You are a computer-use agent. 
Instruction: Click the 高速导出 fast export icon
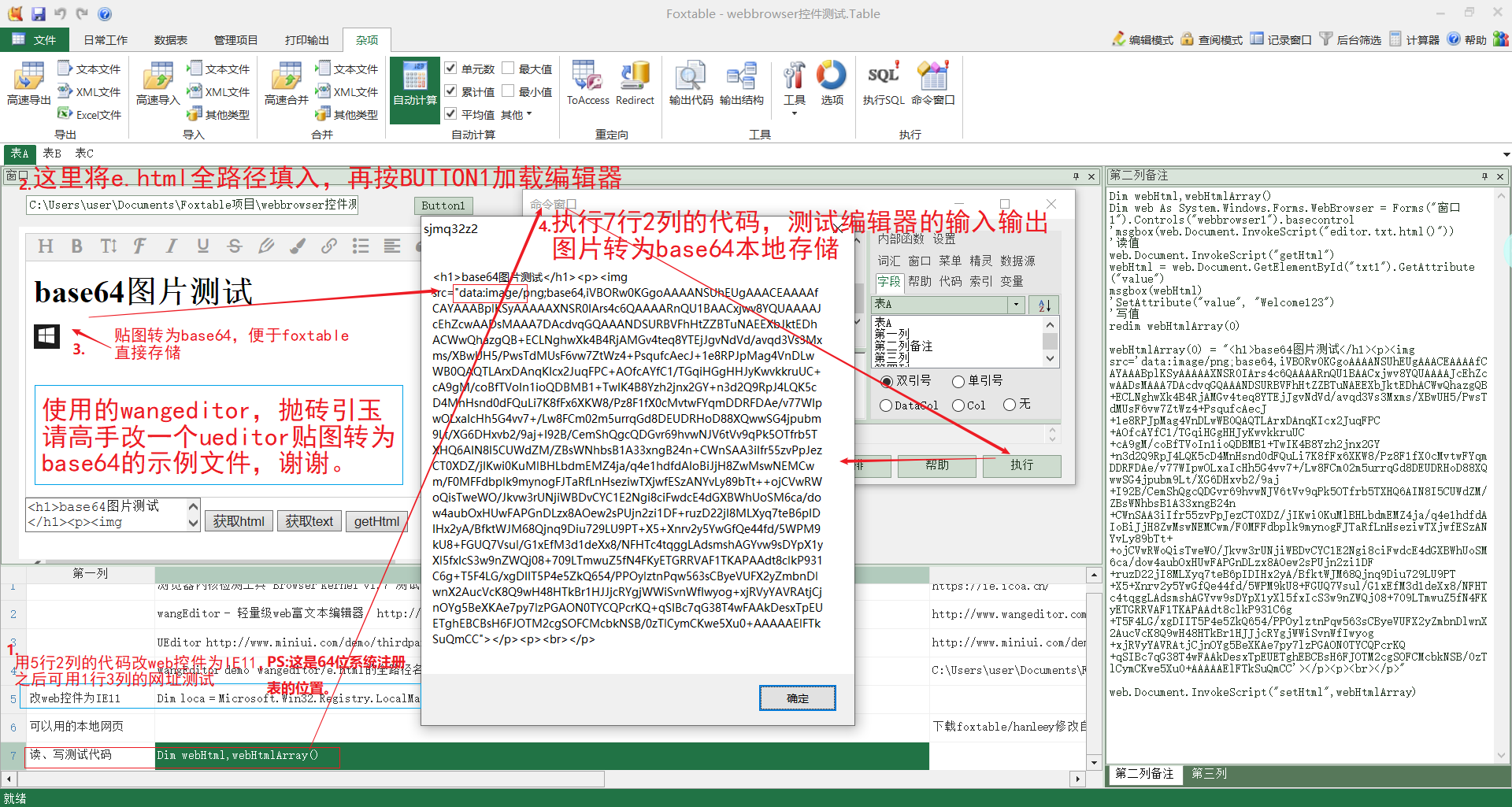[29, 83]
